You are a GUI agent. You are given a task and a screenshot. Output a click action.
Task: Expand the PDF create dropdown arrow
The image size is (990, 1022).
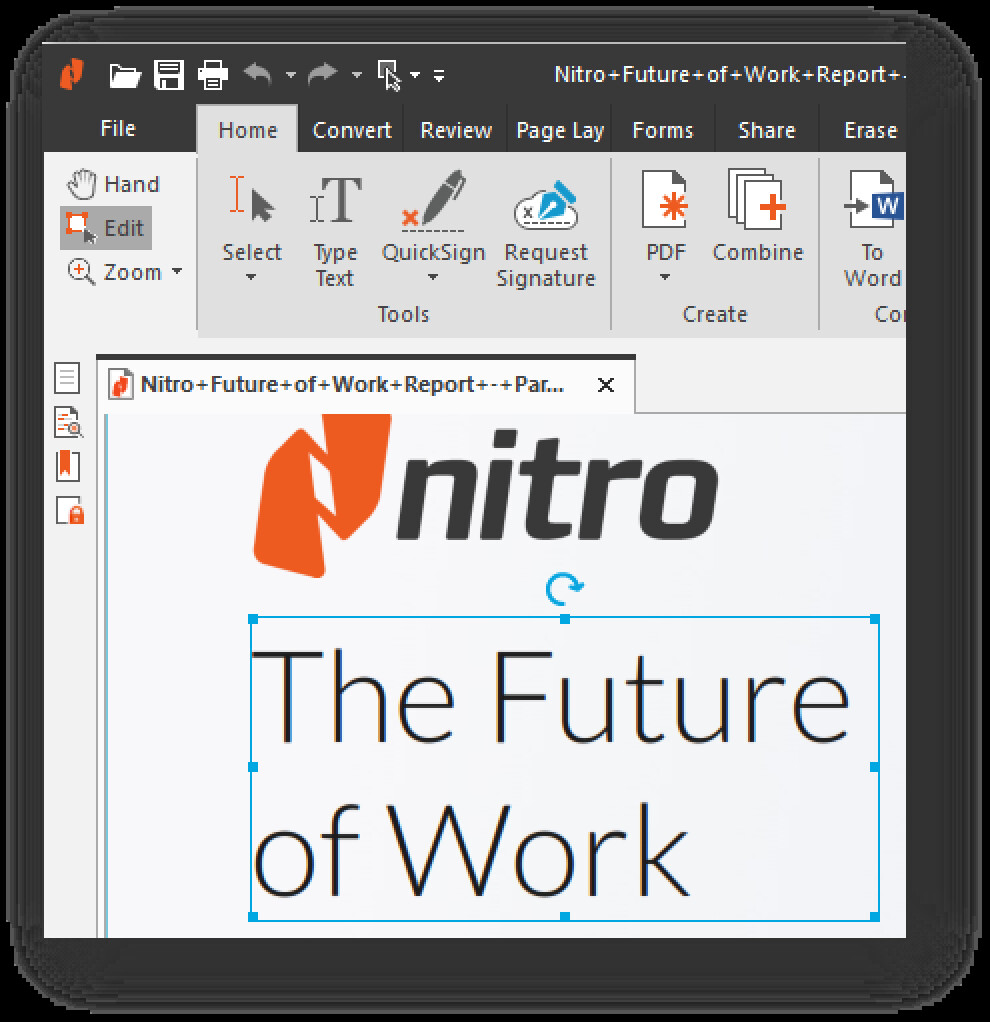[x=665, y=277]
